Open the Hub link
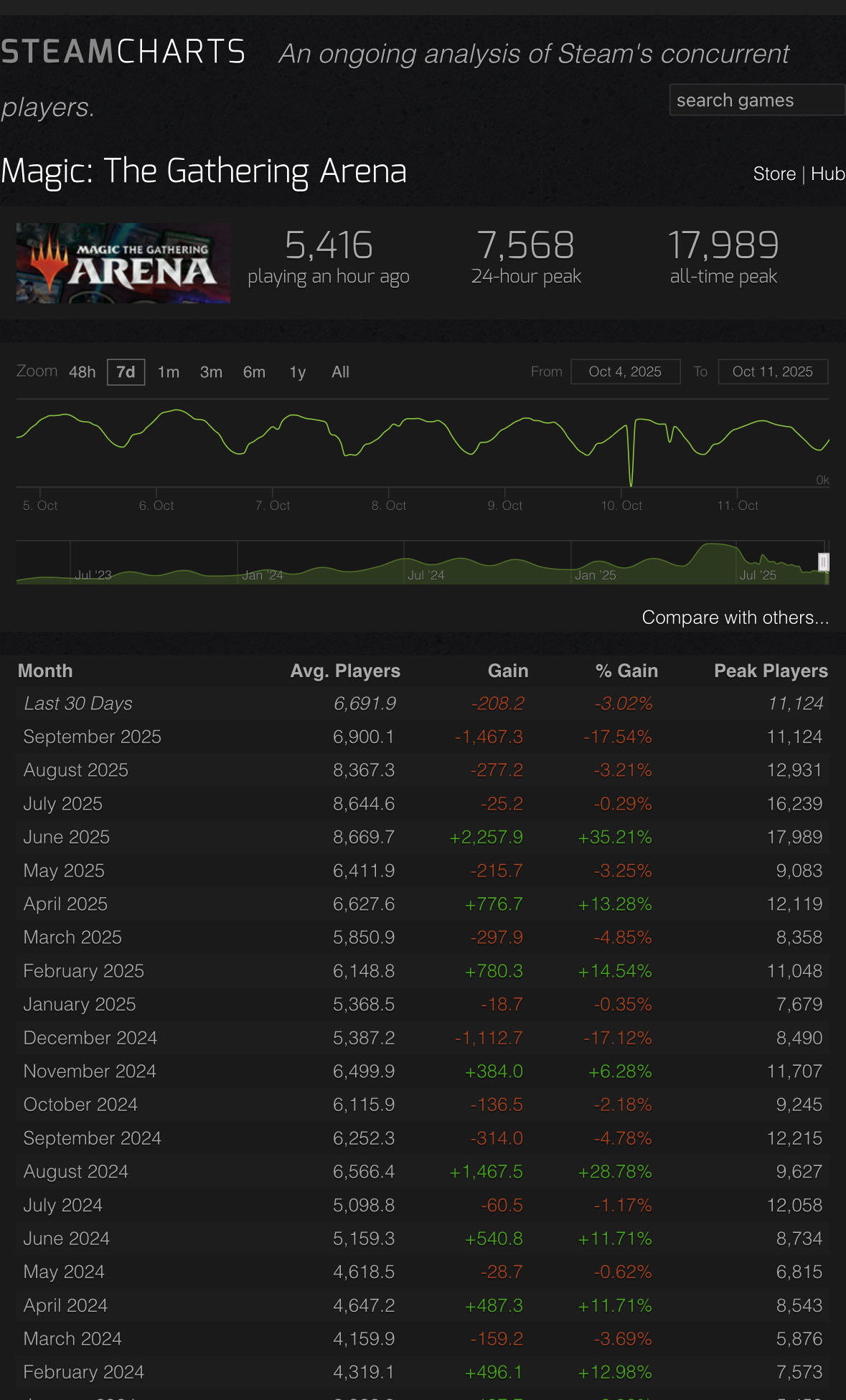Screen dimensions: 846x1400 click(827, 174)
